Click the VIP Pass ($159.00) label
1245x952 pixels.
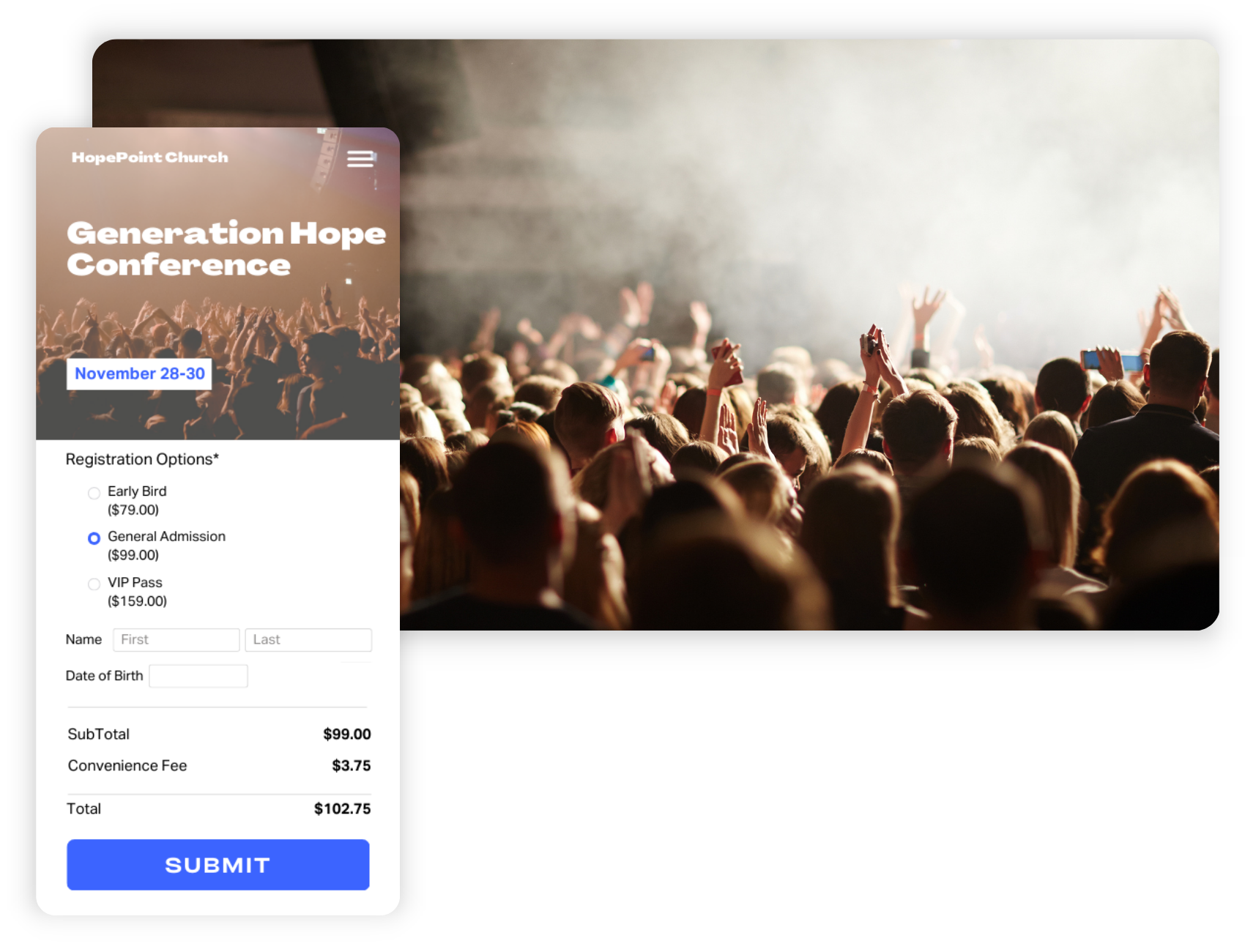click(137, 592)
